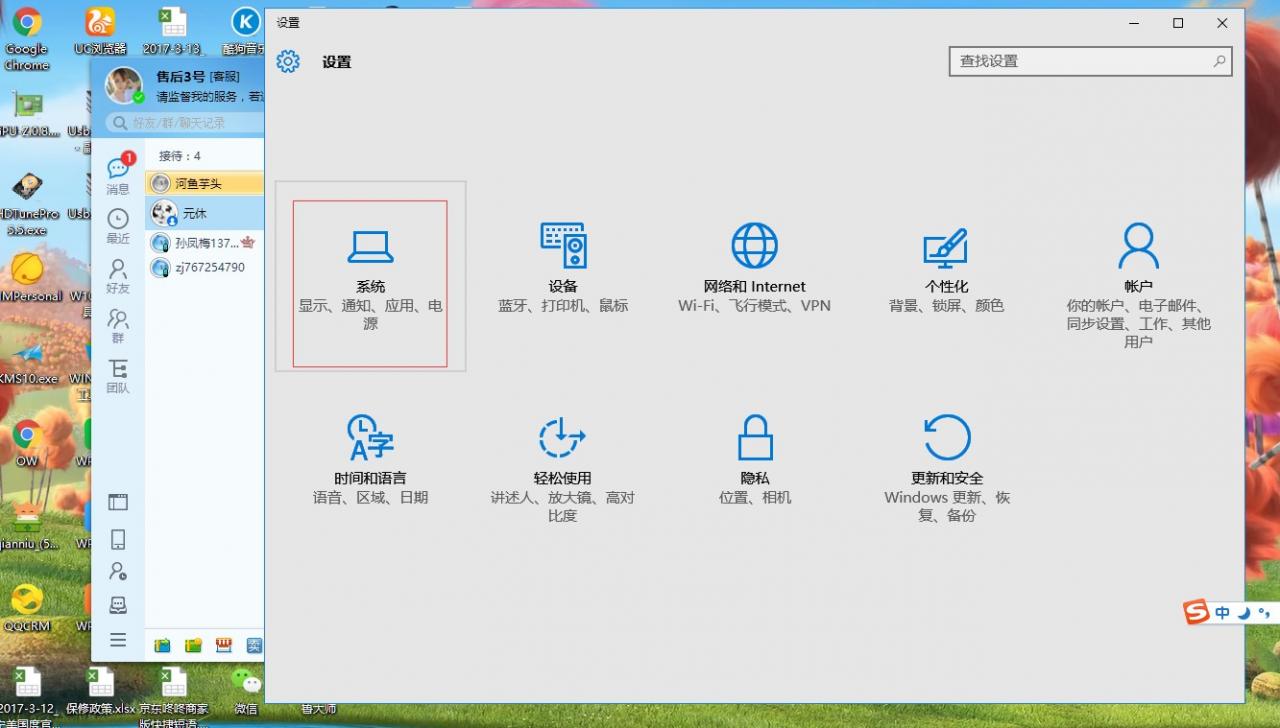Open 好友 (Friends) tab in chat sidebar
The height and width of the screenshot is (728, 1280).
click(x=118, y=275)
